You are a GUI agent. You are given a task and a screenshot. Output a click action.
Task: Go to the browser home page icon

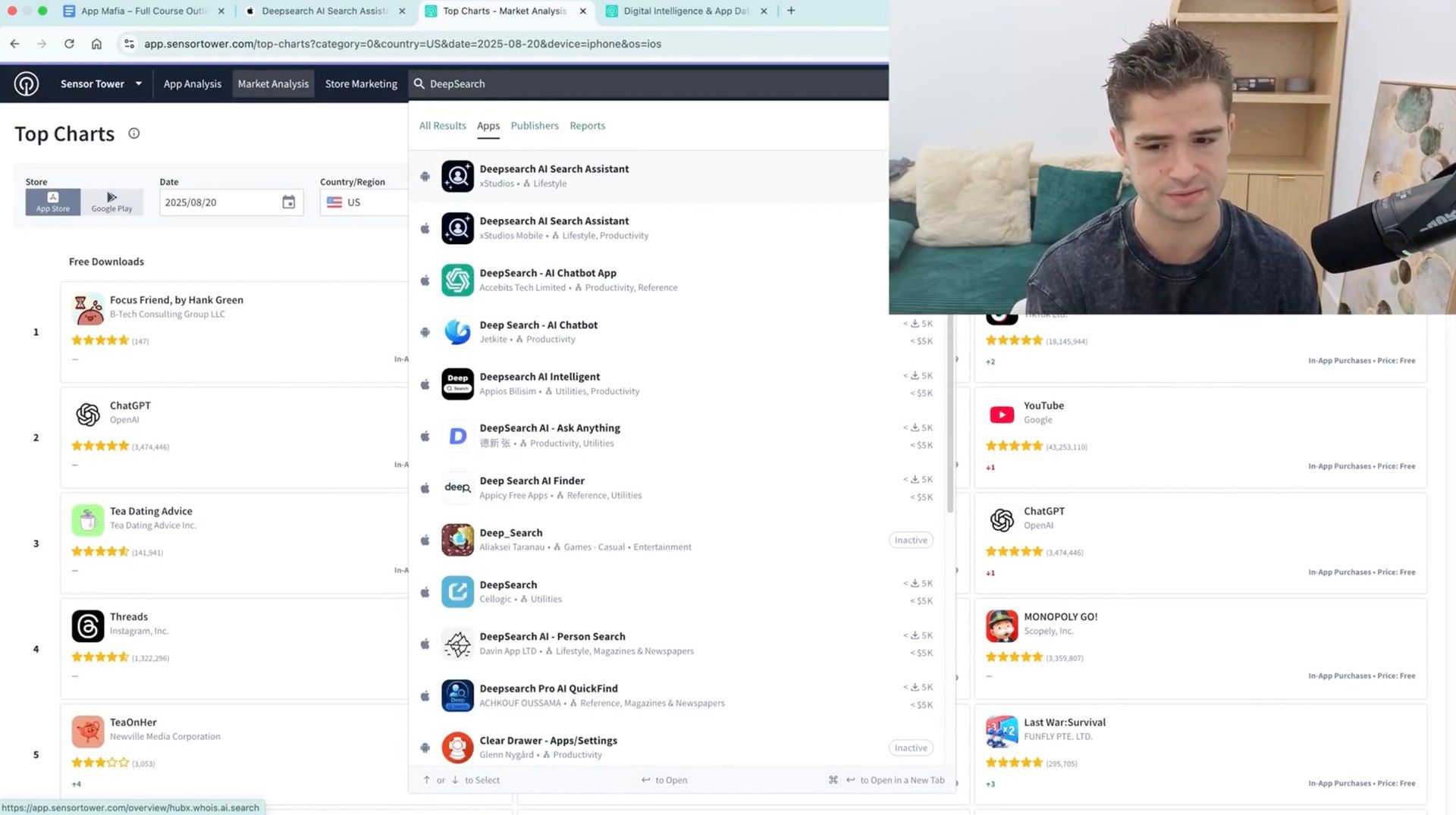[x=96, y=44]
